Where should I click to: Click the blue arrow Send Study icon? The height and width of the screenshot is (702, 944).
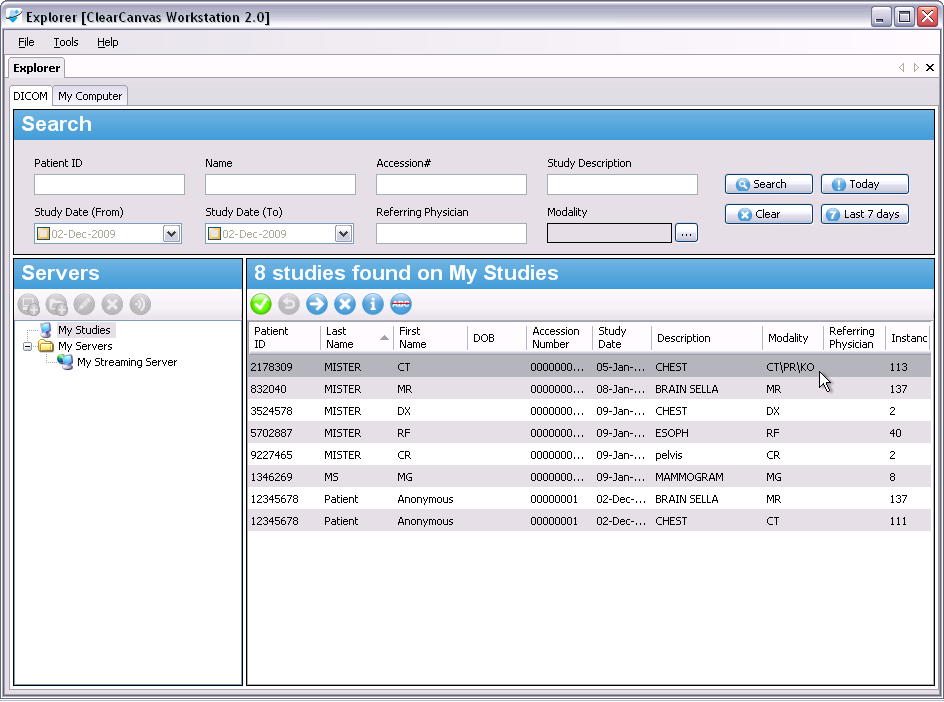click(x=317, y=304)
